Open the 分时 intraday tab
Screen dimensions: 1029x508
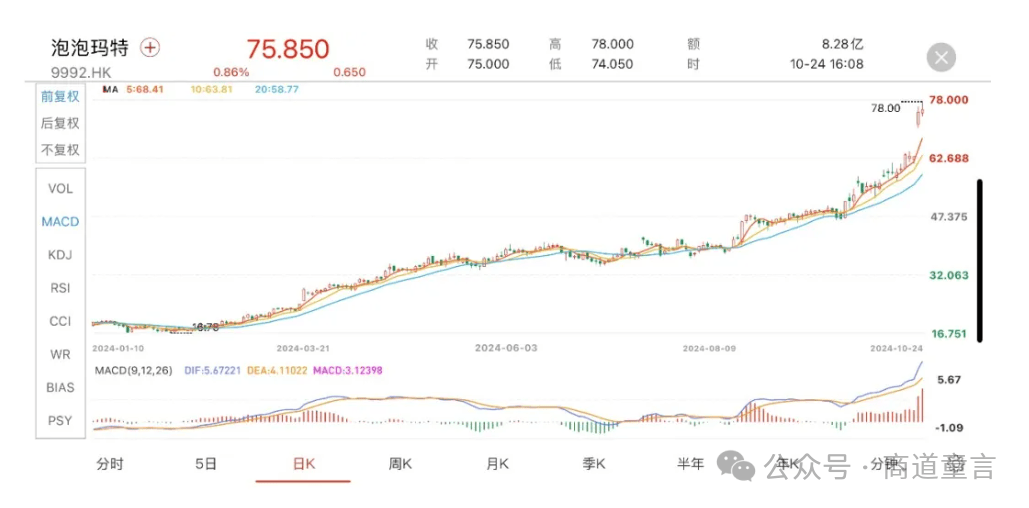[110, 463]
